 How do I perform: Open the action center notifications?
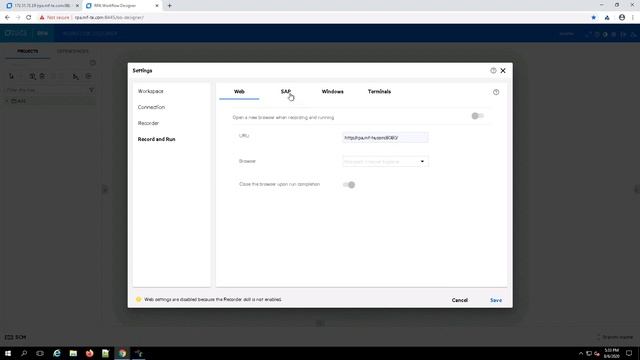[x=629, y=353]
